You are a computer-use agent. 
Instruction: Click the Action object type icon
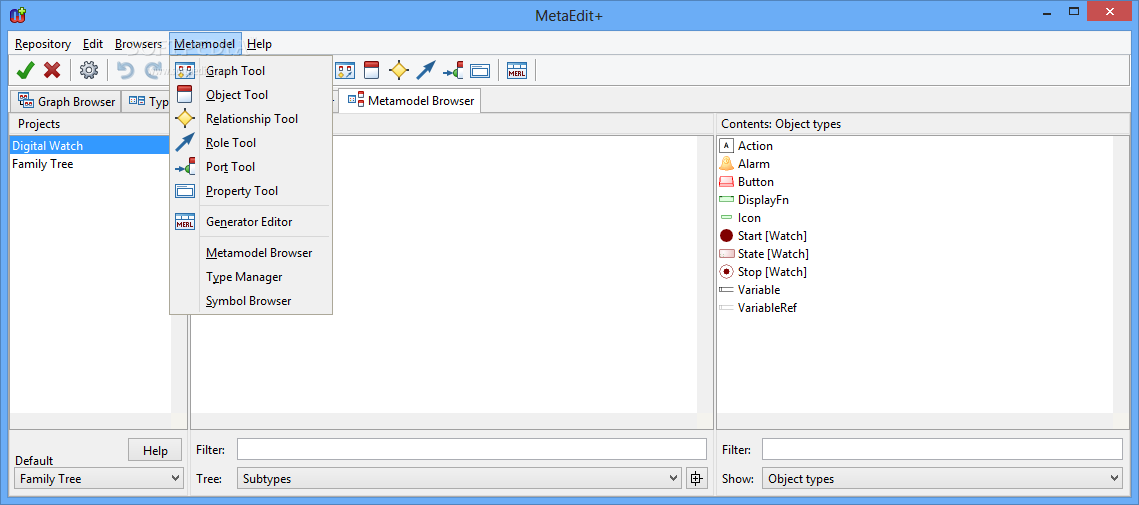(726, 145)
